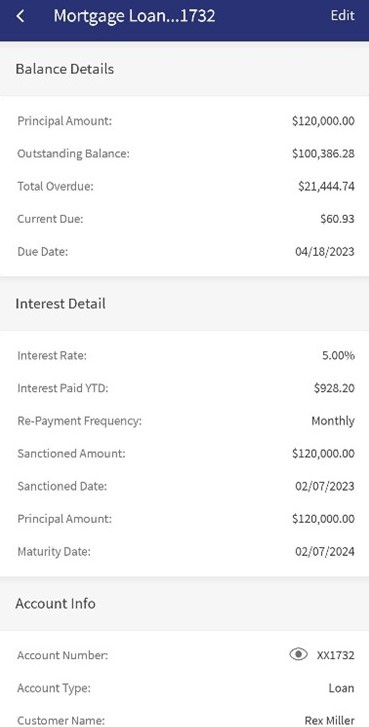This screenshot has height=727, width=369.
Task: Tap the back arrow icon
Action: click(20, 16)
